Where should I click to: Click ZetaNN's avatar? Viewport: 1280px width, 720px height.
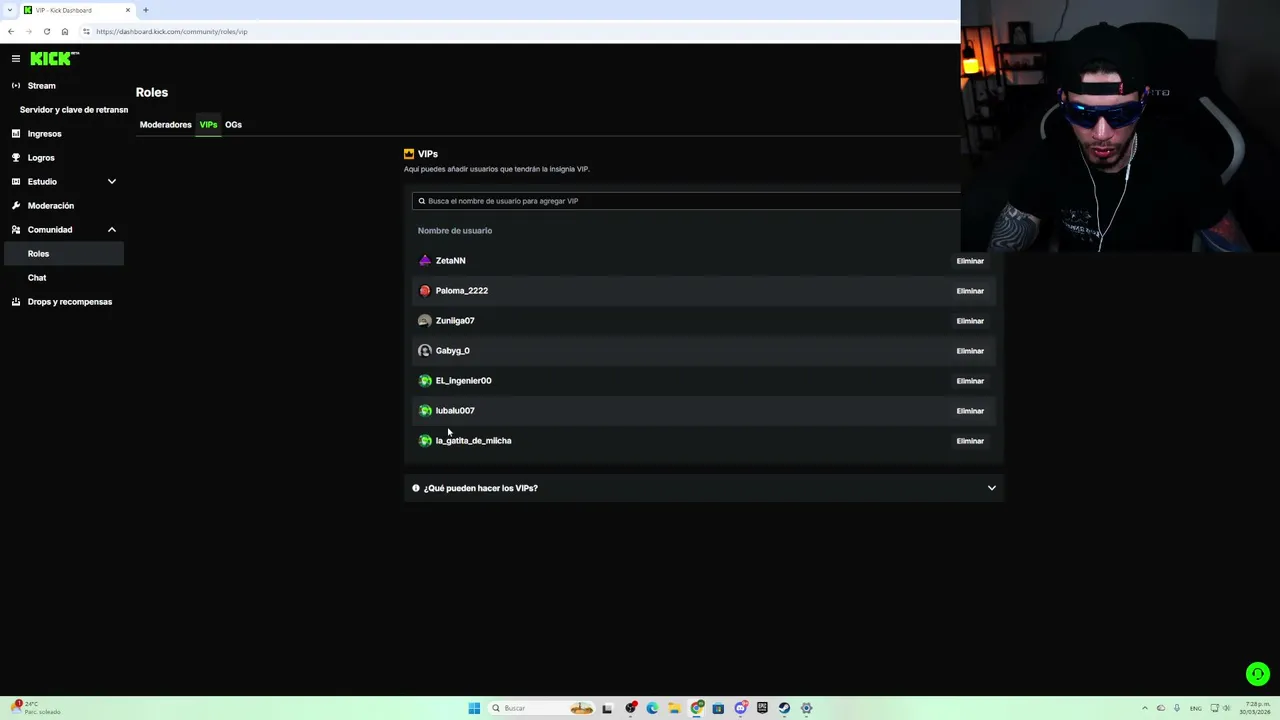coord(425,261)
